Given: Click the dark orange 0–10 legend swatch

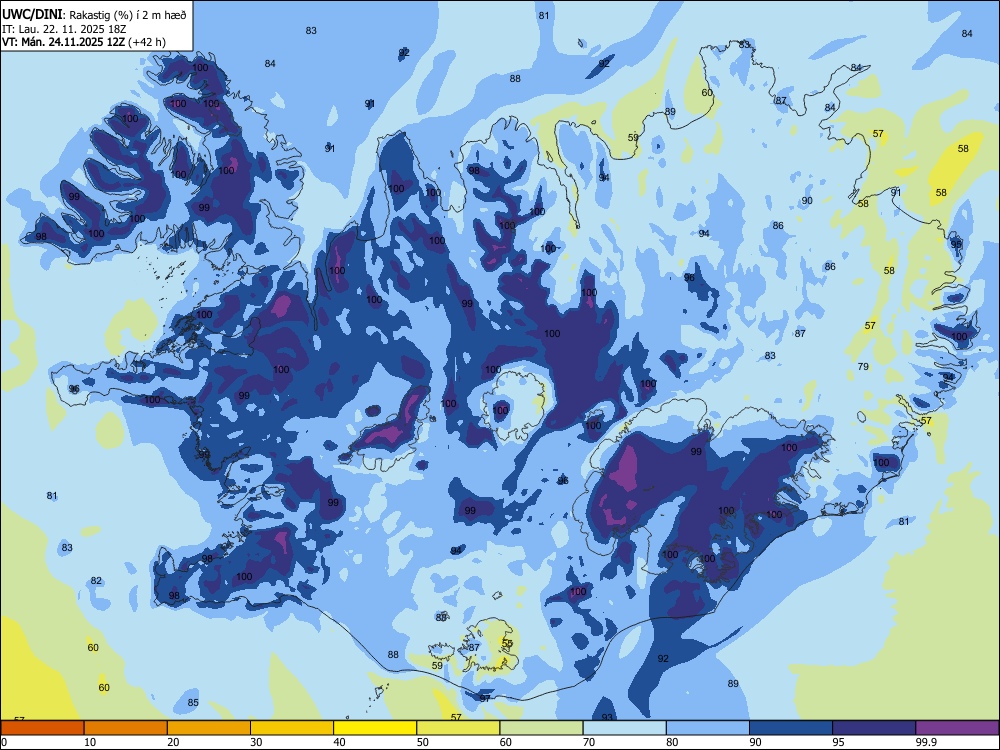Looking at the screenshot, I should click(x=42, y=728).
